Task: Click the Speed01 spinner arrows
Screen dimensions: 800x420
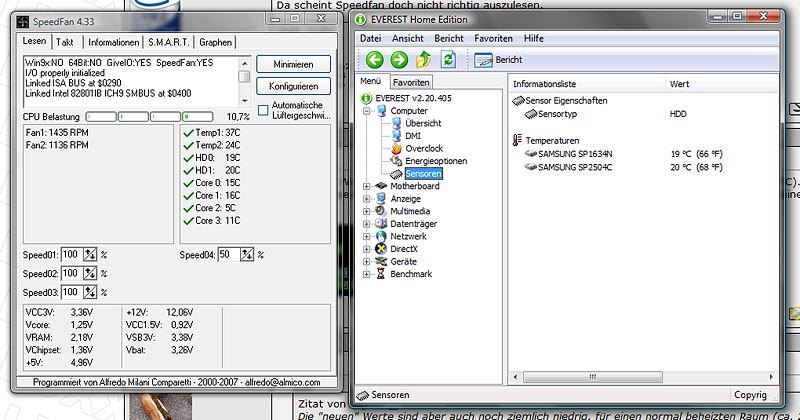Action: (90, 254)
